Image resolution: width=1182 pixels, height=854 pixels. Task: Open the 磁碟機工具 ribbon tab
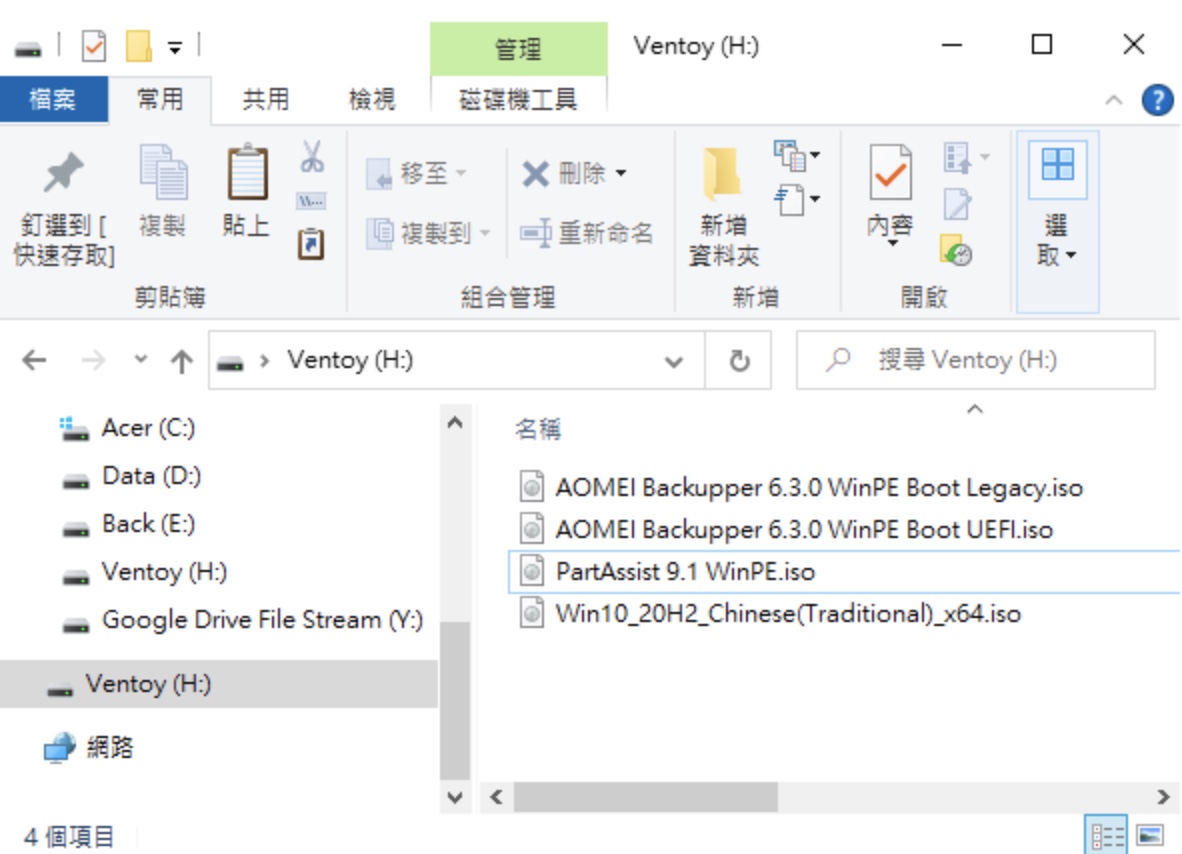pos(519,99)
